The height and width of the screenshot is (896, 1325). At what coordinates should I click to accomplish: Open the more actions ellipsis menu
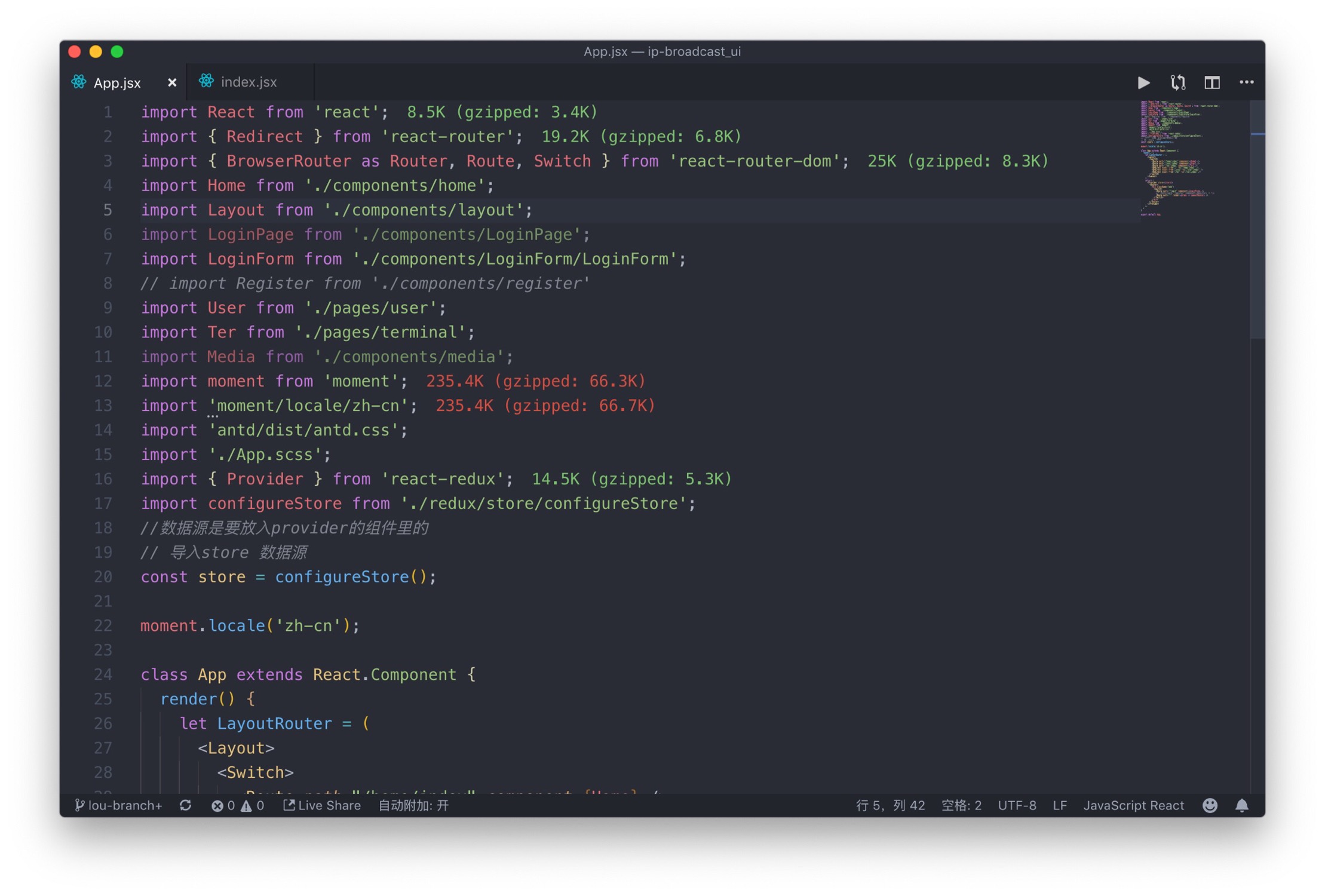pyautogui.click(x=1246, y=82)
